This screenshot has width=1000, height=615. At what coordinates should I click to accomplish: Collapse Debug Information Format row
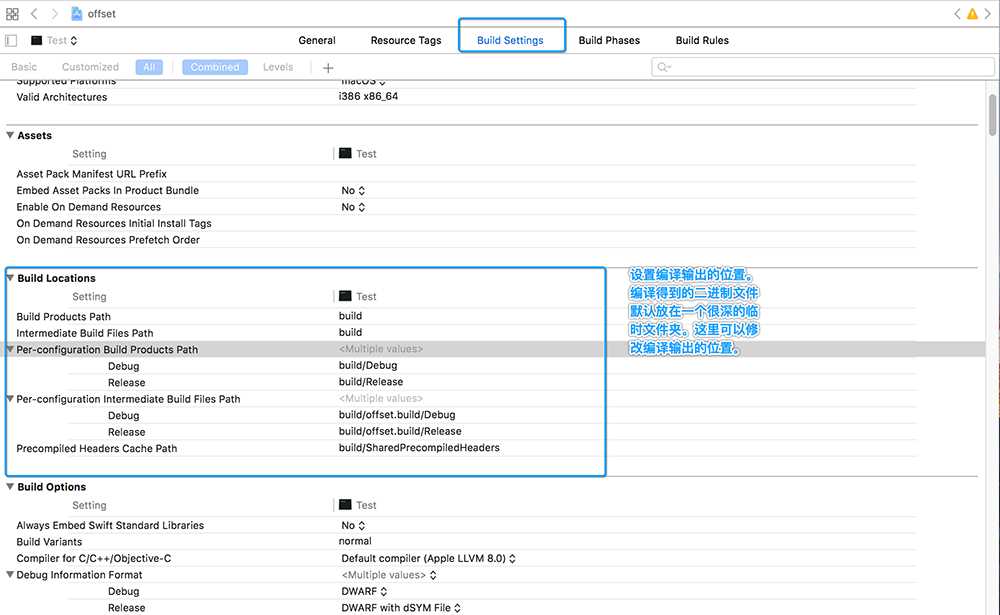pos(10,575)
